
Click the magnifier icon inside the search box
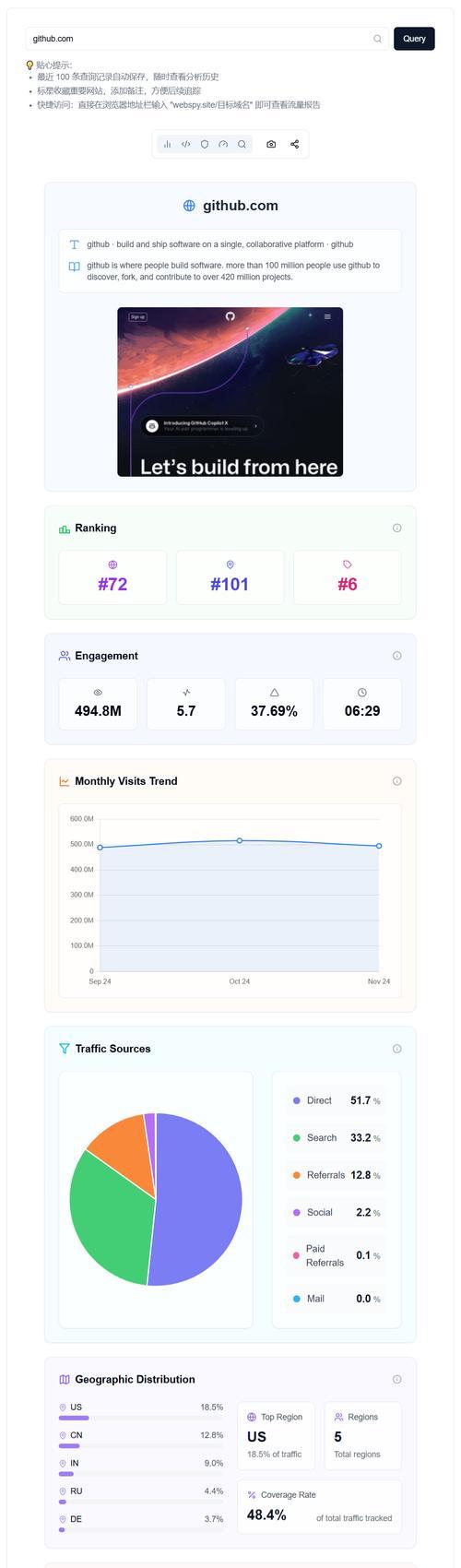pos(377,39)
